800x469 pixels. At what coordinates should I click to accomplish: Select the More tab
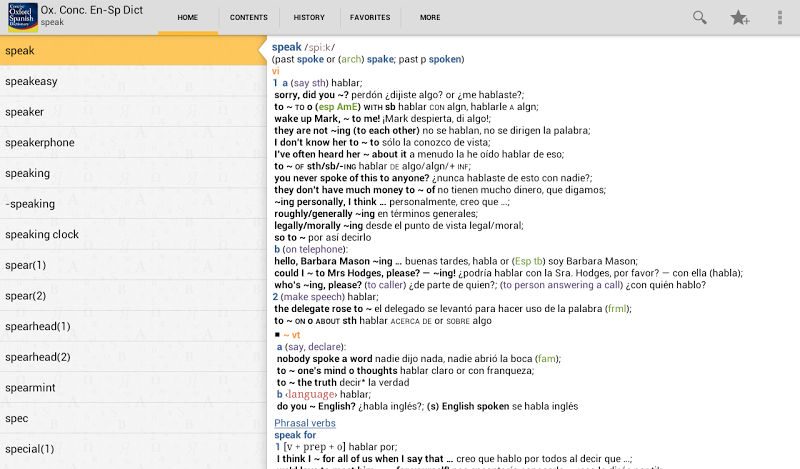coord(430,17)
